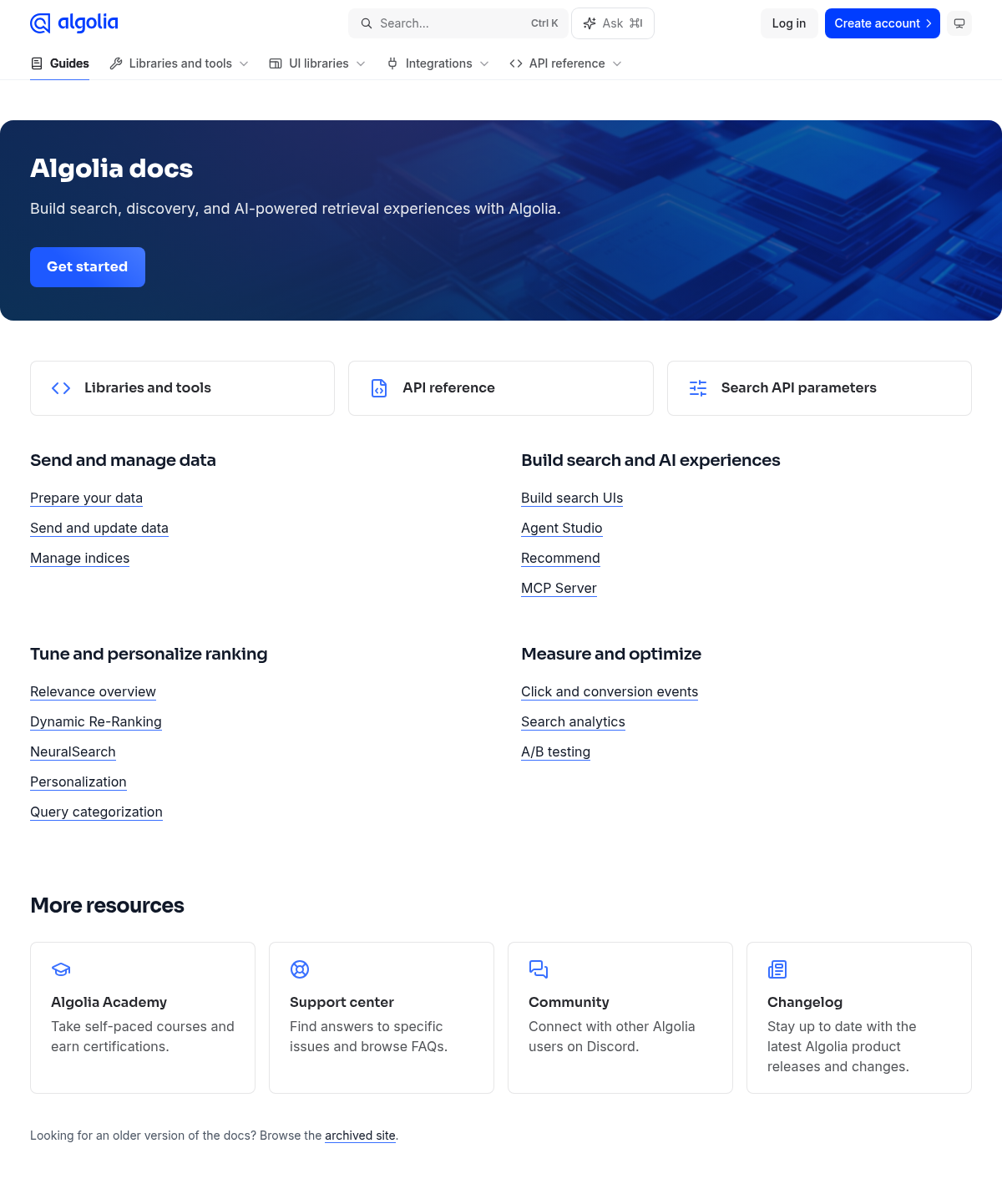Click the search magnifier icon
Screen dimensions: 1002x1204
pyautogui.click(x=366, y=23)
